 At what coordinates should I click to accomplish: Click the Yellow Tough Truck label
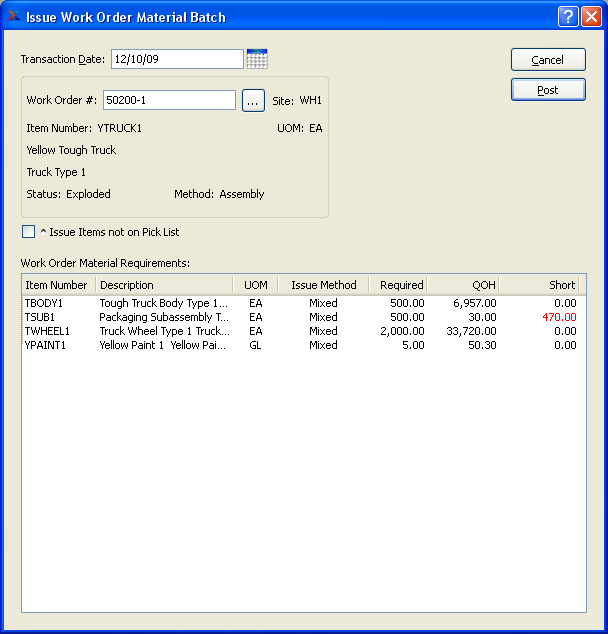click(x=71, y=150)
